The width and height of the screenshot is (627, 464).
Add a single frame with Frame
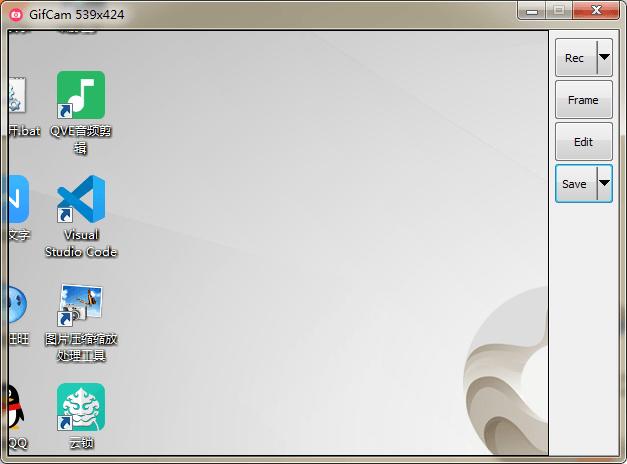point(583,100)
